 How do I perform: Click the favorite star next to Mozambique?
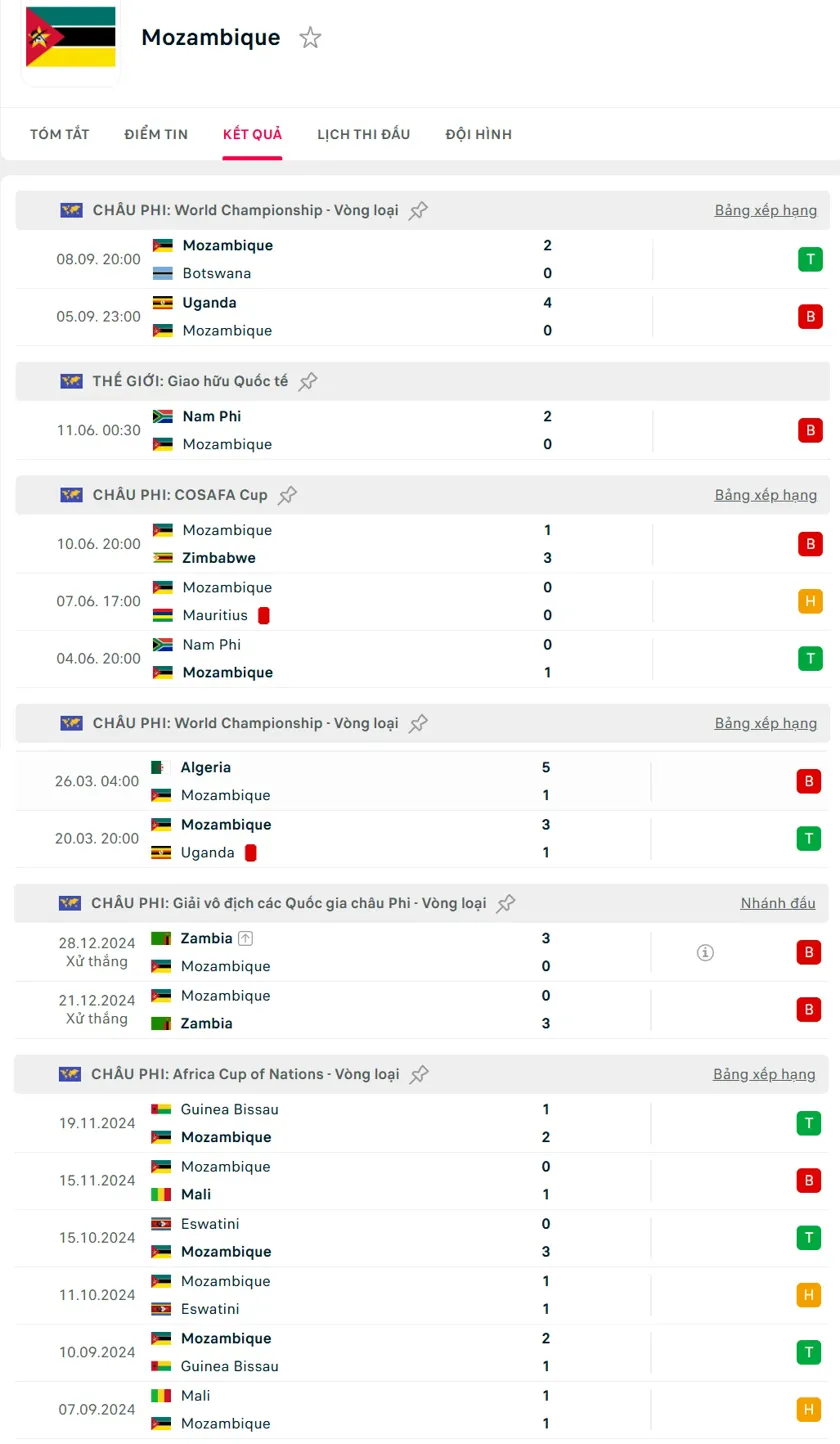point(311,38)
